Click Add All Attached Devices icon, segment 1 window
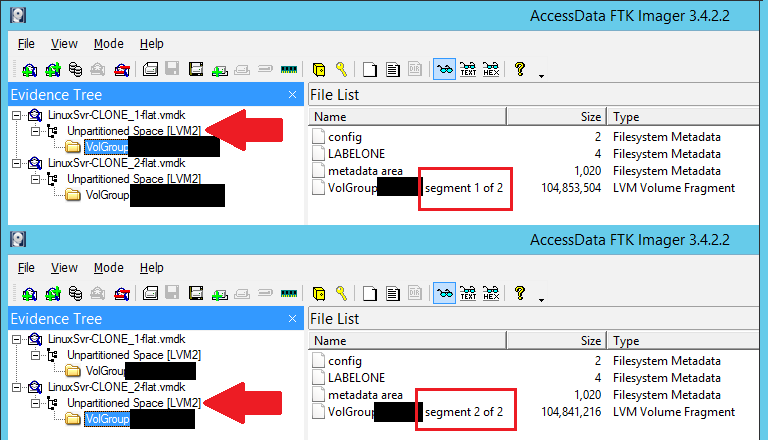 [x=52, y=70]
